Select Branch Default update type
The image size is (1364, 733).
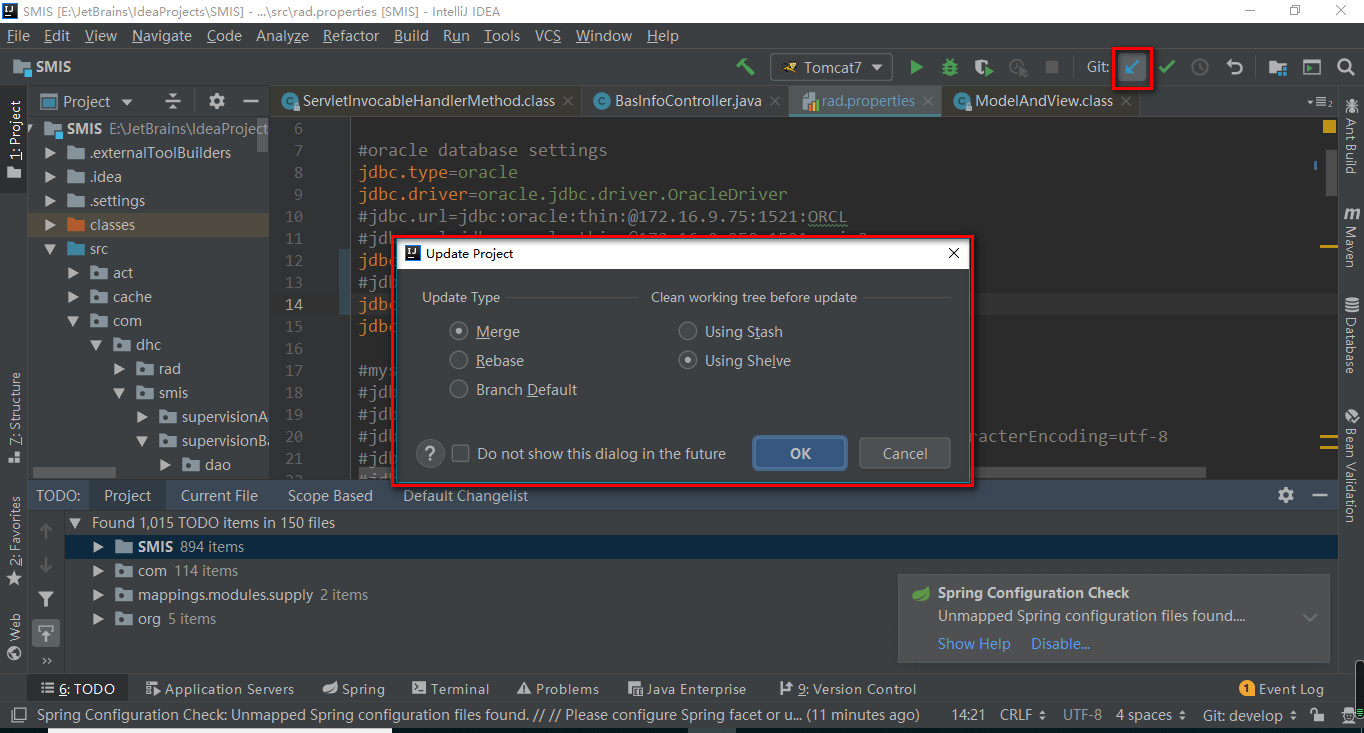[459, 389]
